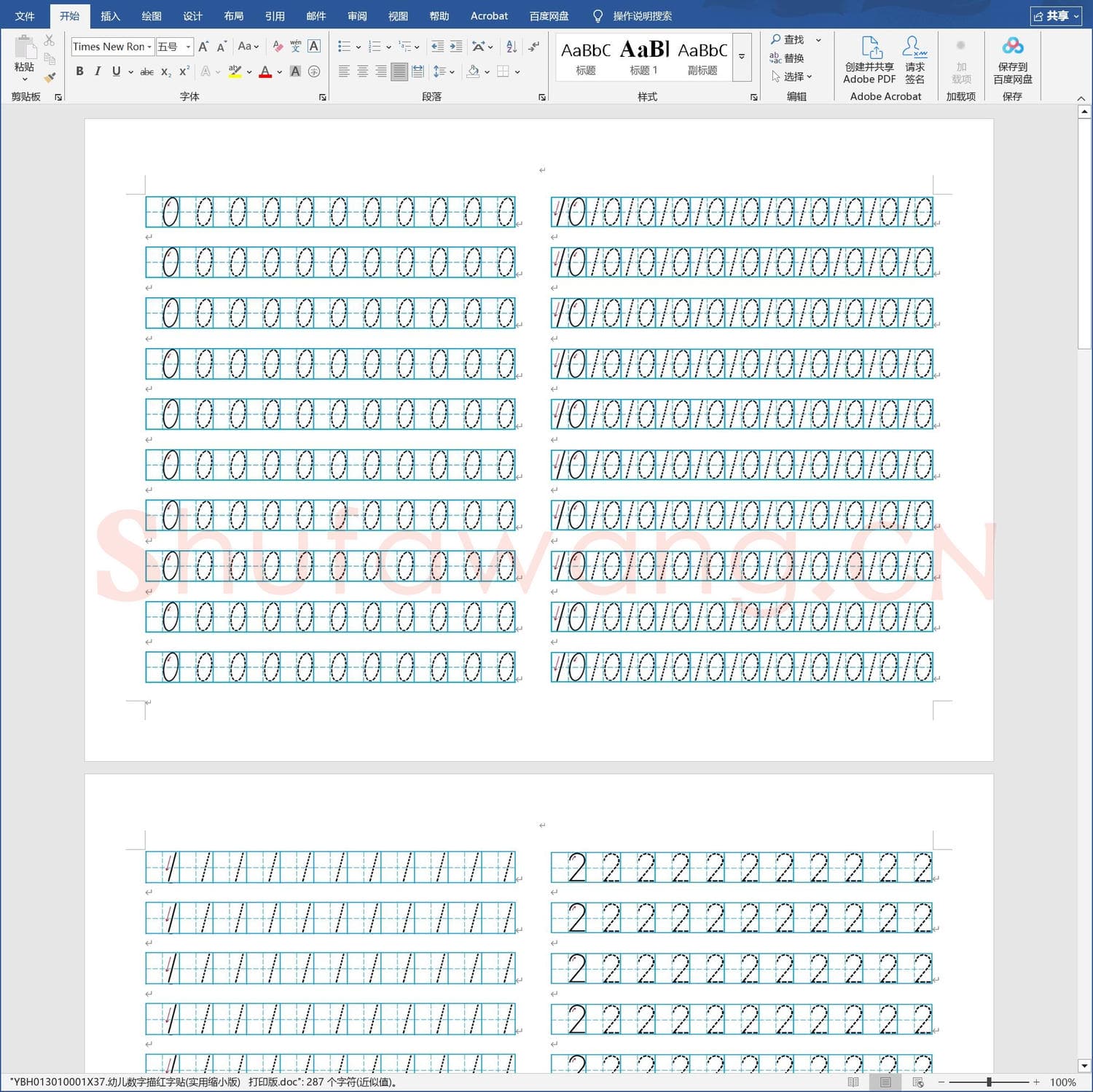Switch to the 审阅 (Review) tab
This screenshot has height=1092, width=1093.
pos(357,16)
